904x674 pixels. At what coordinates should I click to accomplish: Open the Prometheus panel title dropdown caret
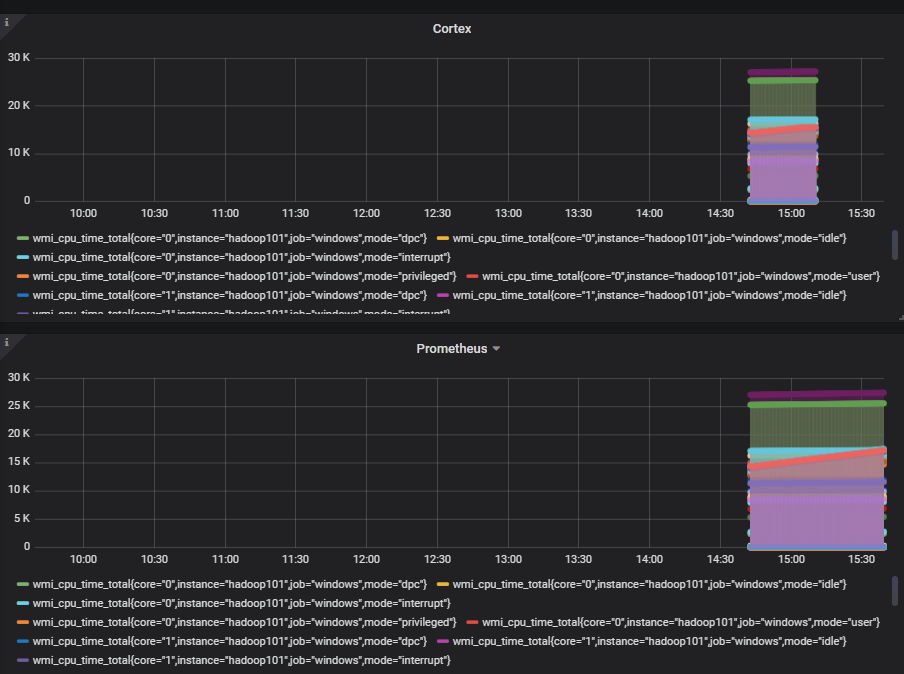(x=496, y=349)
